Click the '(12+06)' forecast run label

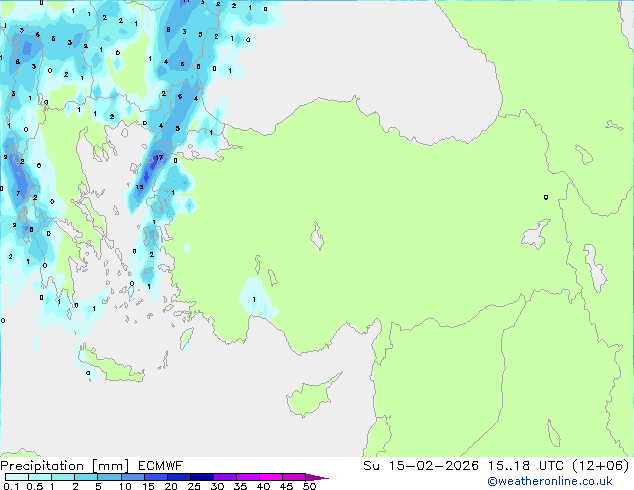pyautogui.click(x=601, y=466)
